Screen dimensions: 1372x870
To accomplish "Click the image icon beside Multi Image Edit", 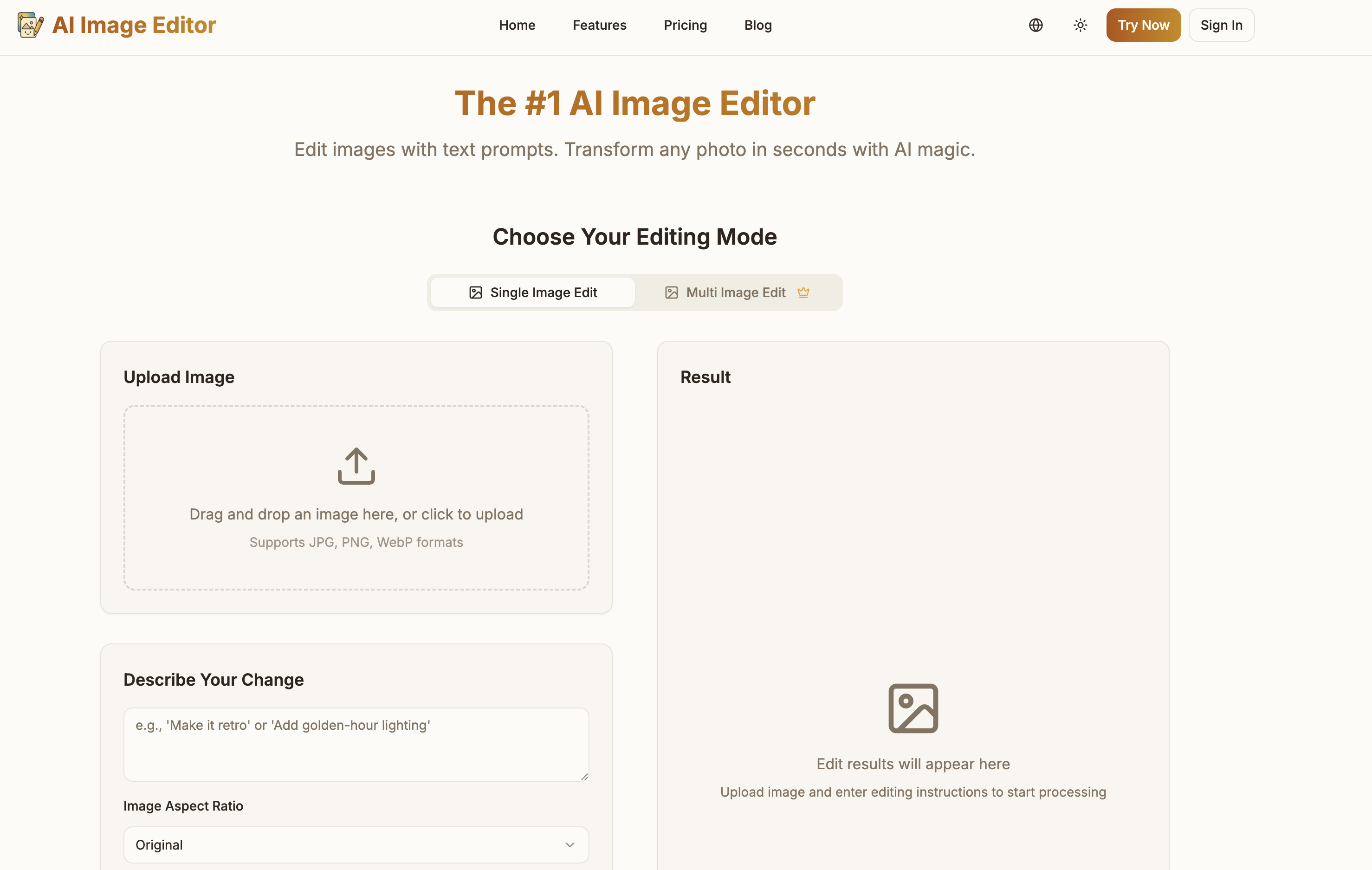I will point(671,292).
